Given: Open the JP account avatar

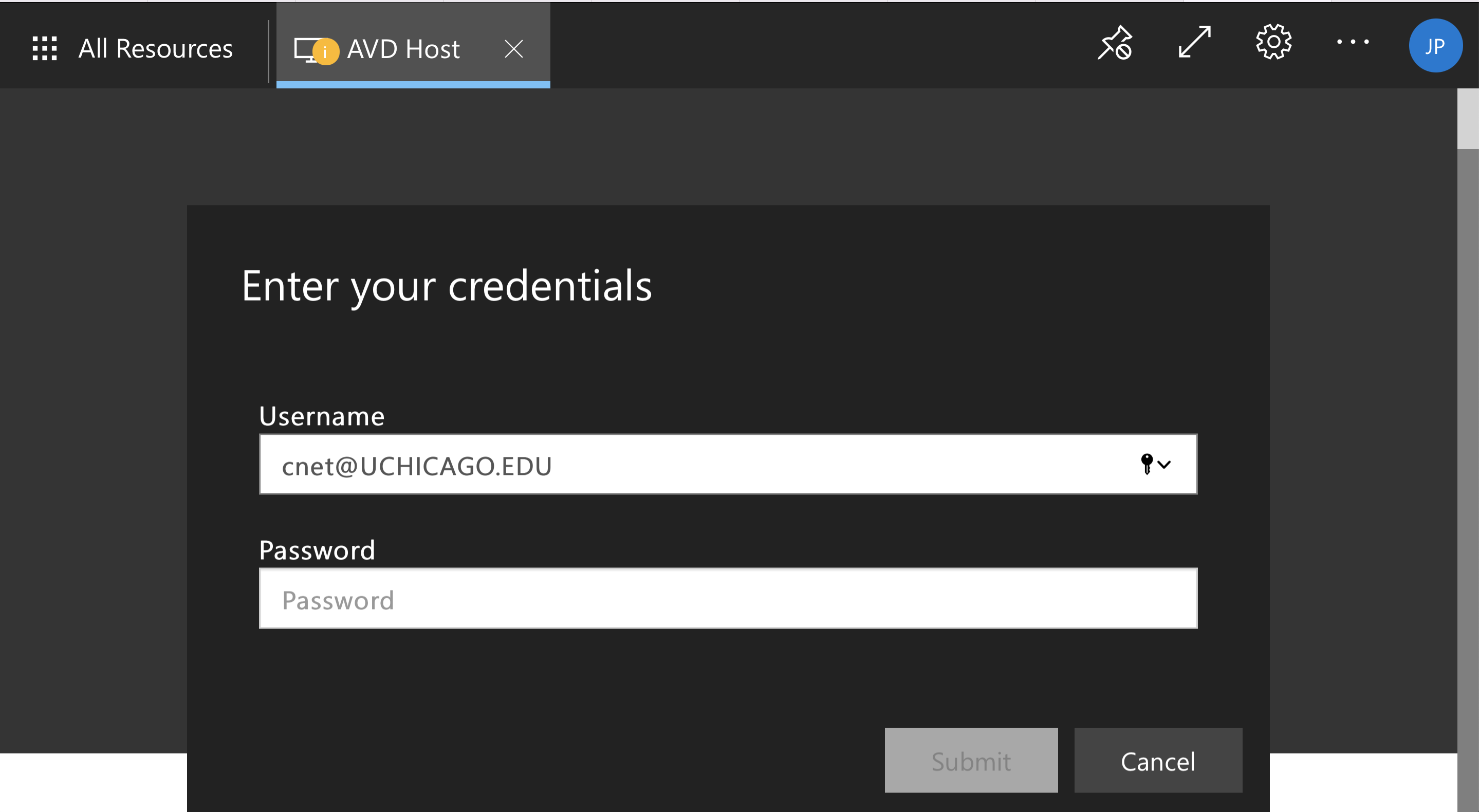Looking at the screenshot, I should pyautogui.click(x=1435, y=46).
